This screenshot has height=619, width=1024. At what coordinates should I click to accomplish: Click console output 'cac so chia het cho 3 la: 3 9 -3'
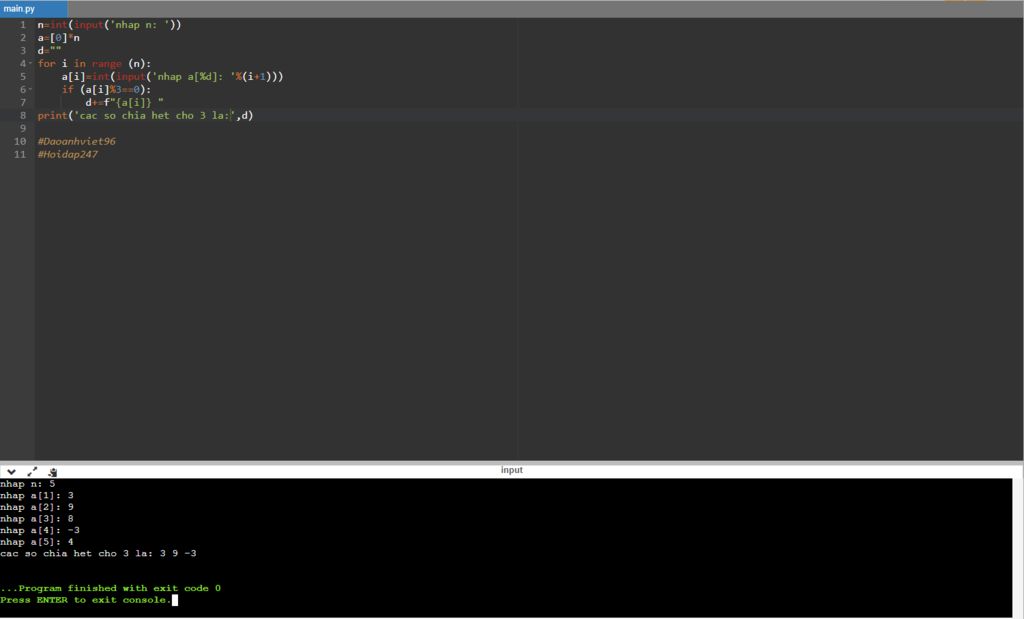98,553
